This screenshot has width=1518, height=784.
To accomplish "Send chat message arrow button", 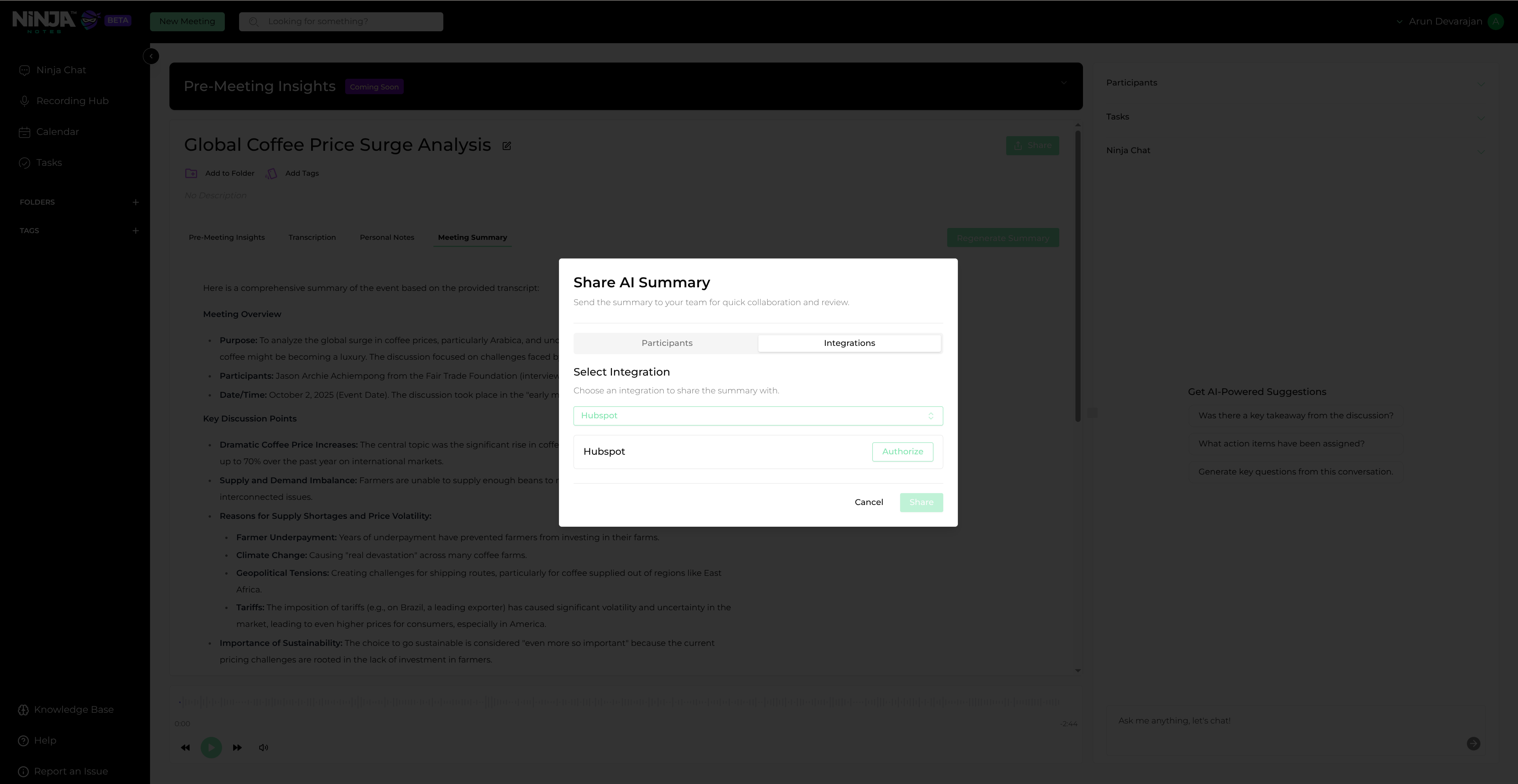I will [1473, 743].
